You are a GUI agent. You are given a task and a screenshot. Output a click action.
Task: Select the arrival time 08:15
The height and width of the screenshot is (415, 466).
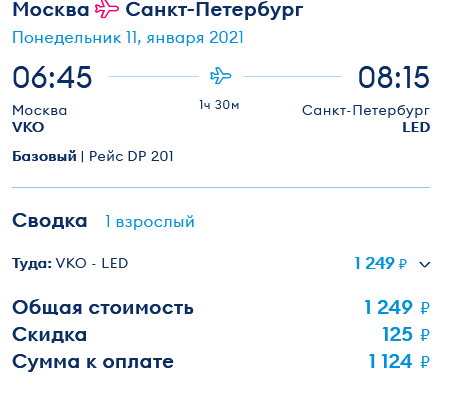point(394,77)
